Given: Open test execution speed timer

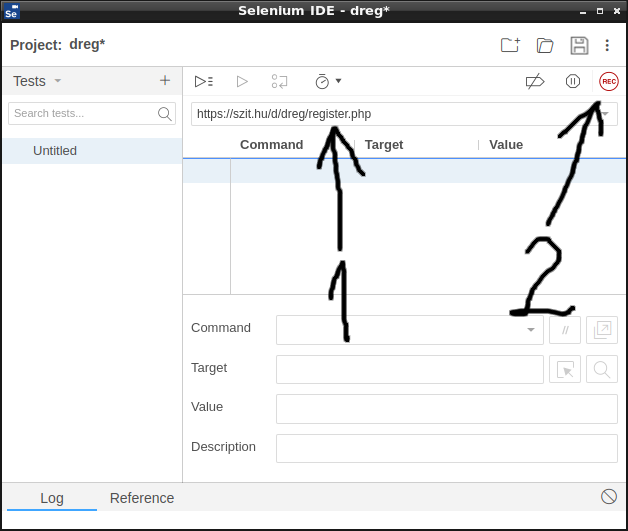Looking at the screenshot, I should (328, 81).
